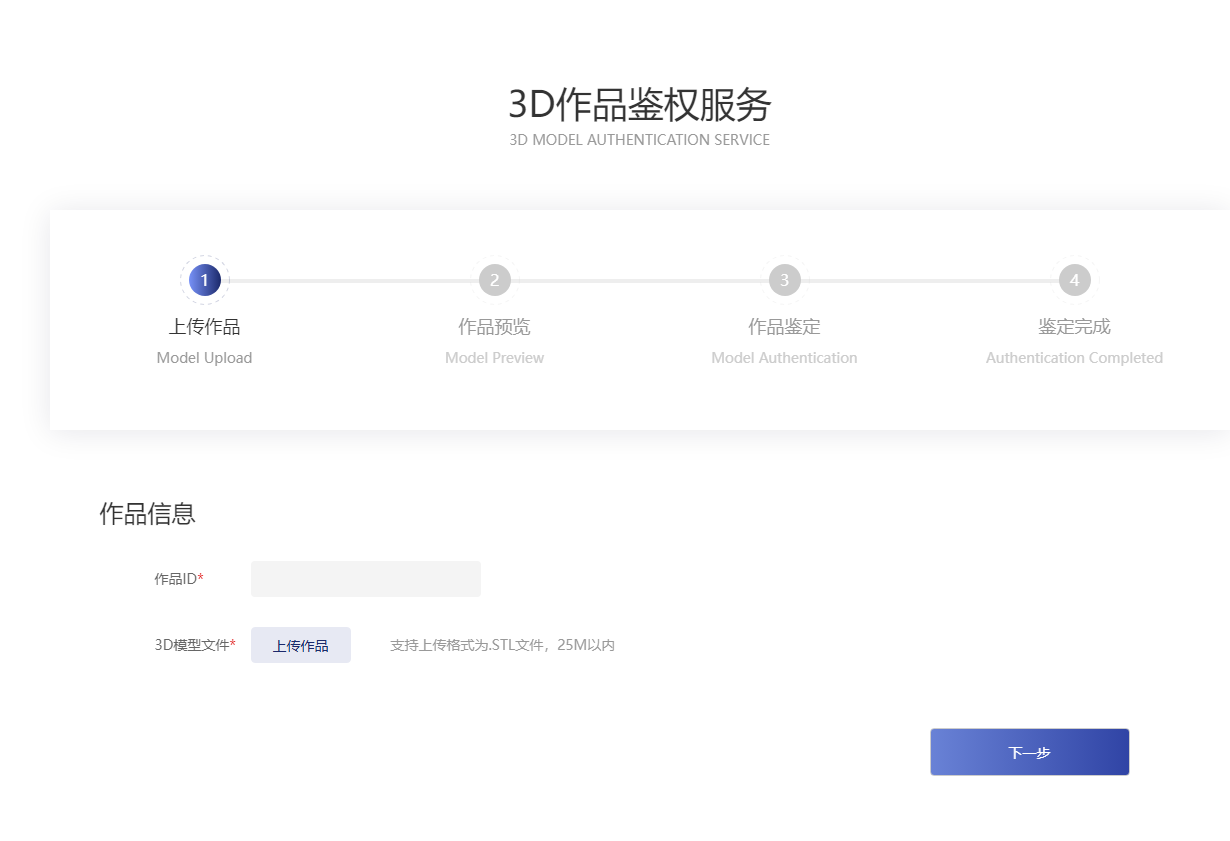The width and height of the screenshot is (1230, 841).
Task: Focus the 作品ID input field
Action: pos(366,579)
